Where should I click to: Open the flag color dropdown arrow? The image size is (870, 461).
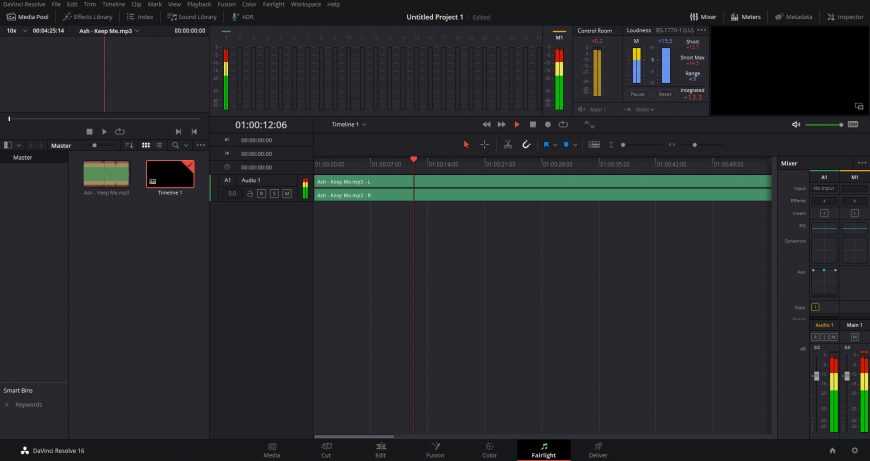tap(555, 145)
